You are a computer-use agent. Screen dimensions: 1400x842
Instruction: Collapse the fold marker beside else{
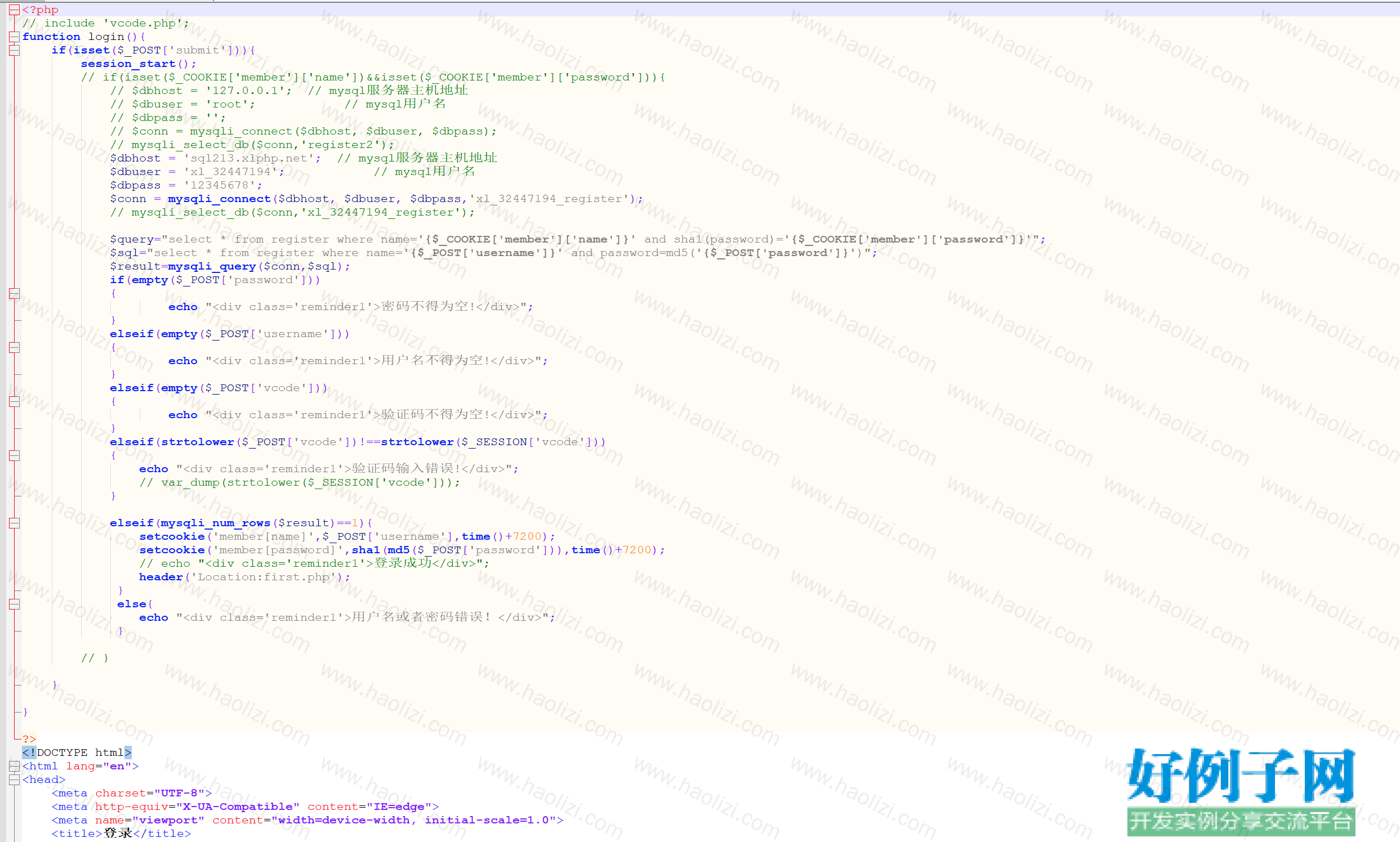[x=14, y=604]
